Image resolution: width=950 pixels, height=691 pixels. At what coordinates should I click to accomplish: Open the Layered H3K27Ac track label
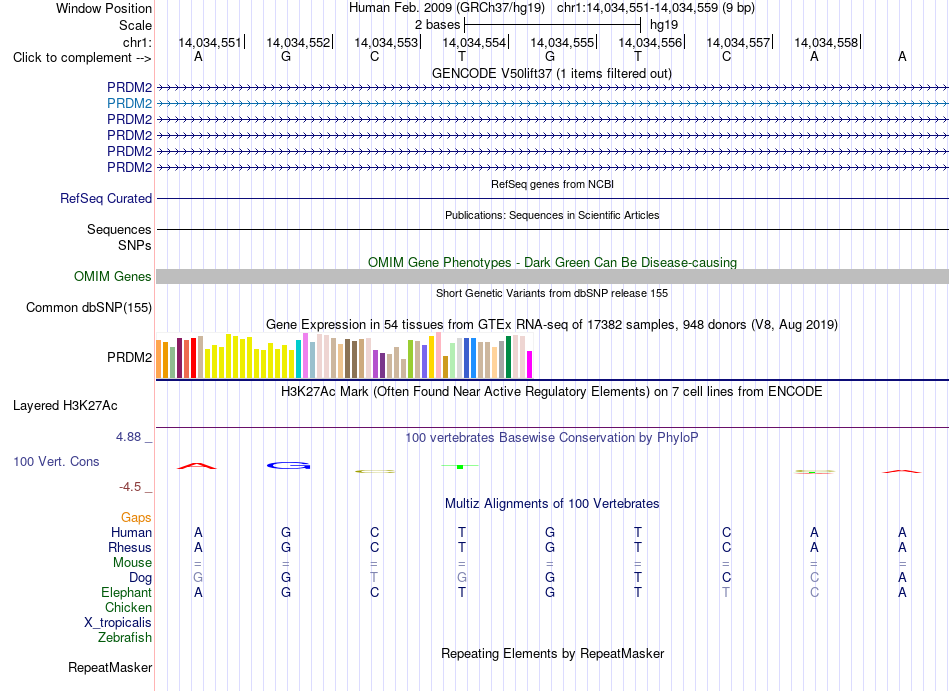point(65,406)
